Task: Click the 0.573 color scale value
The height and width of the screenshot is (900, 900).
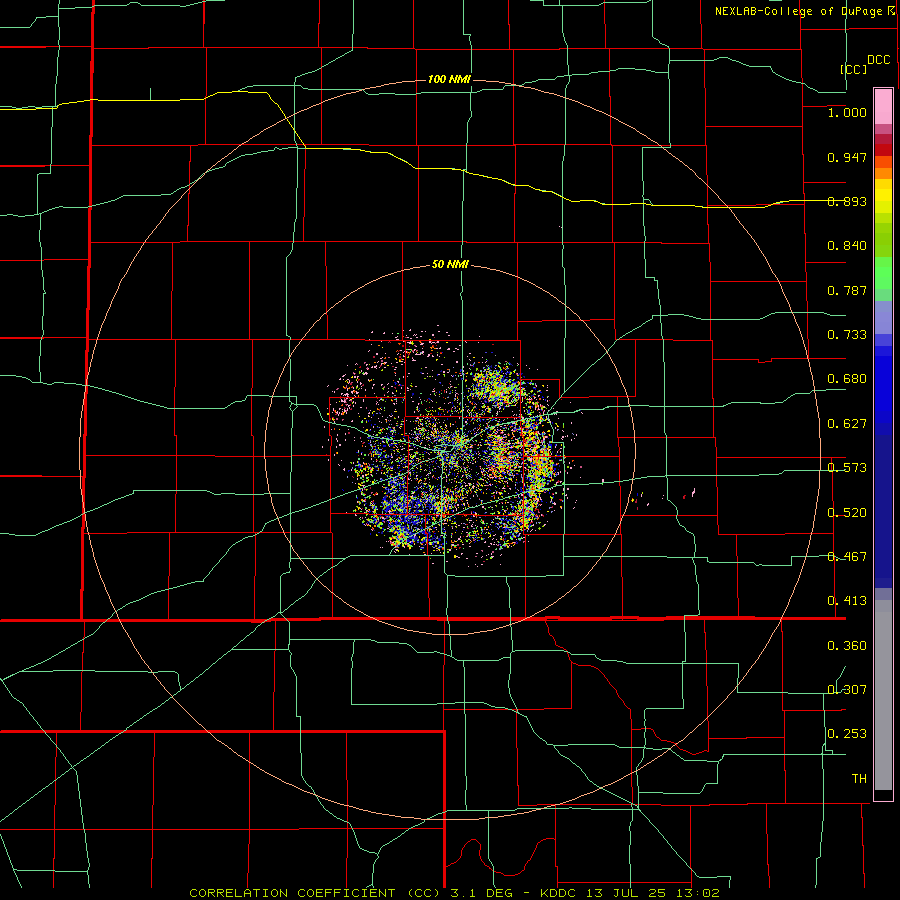Action: (x=847, y=468)
